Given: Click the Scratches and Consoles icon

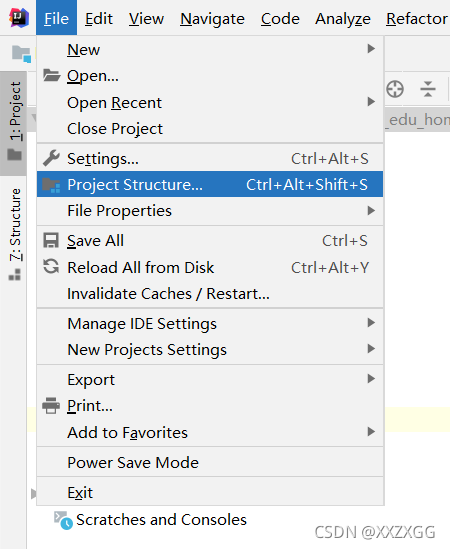Looking at the screenshot, I should [63, 520].
